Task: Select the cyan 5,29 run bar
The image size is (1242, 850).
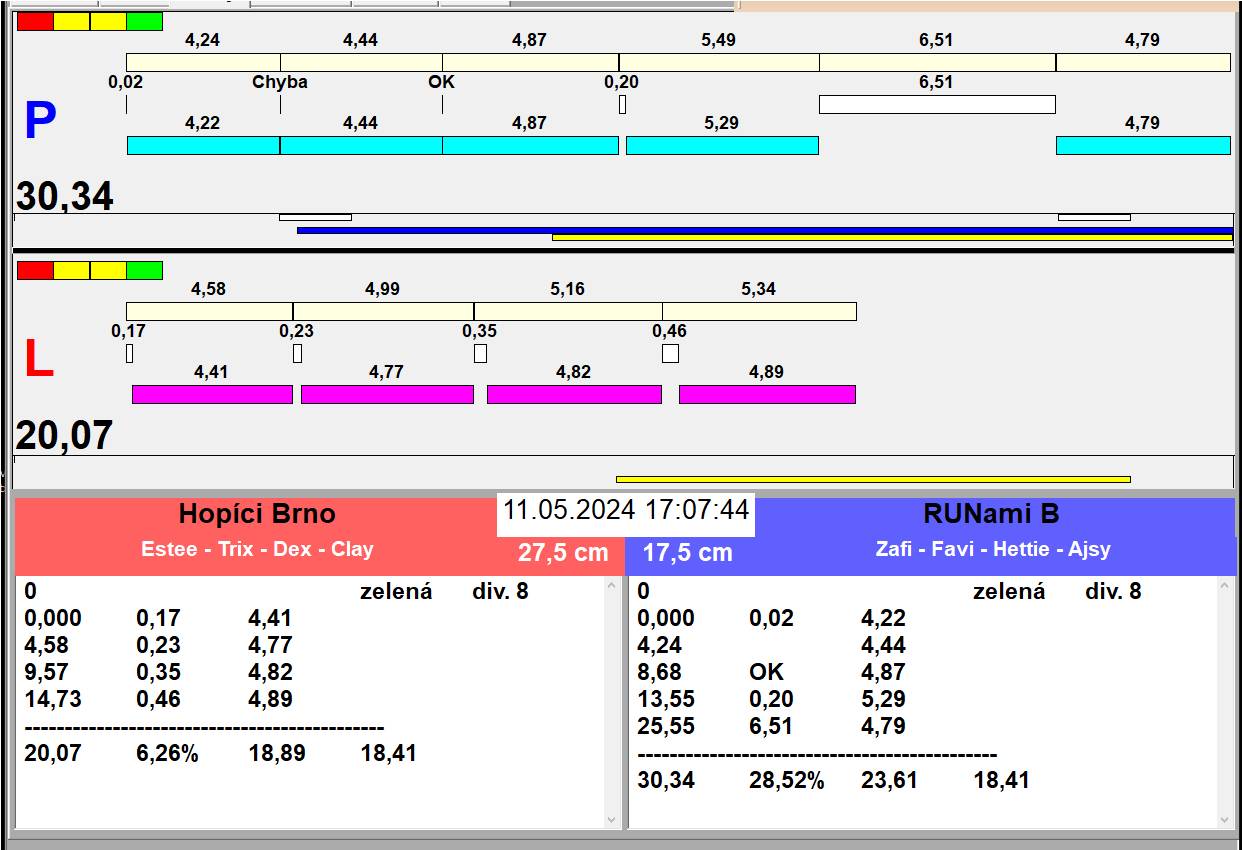Action: click(722, 146)
